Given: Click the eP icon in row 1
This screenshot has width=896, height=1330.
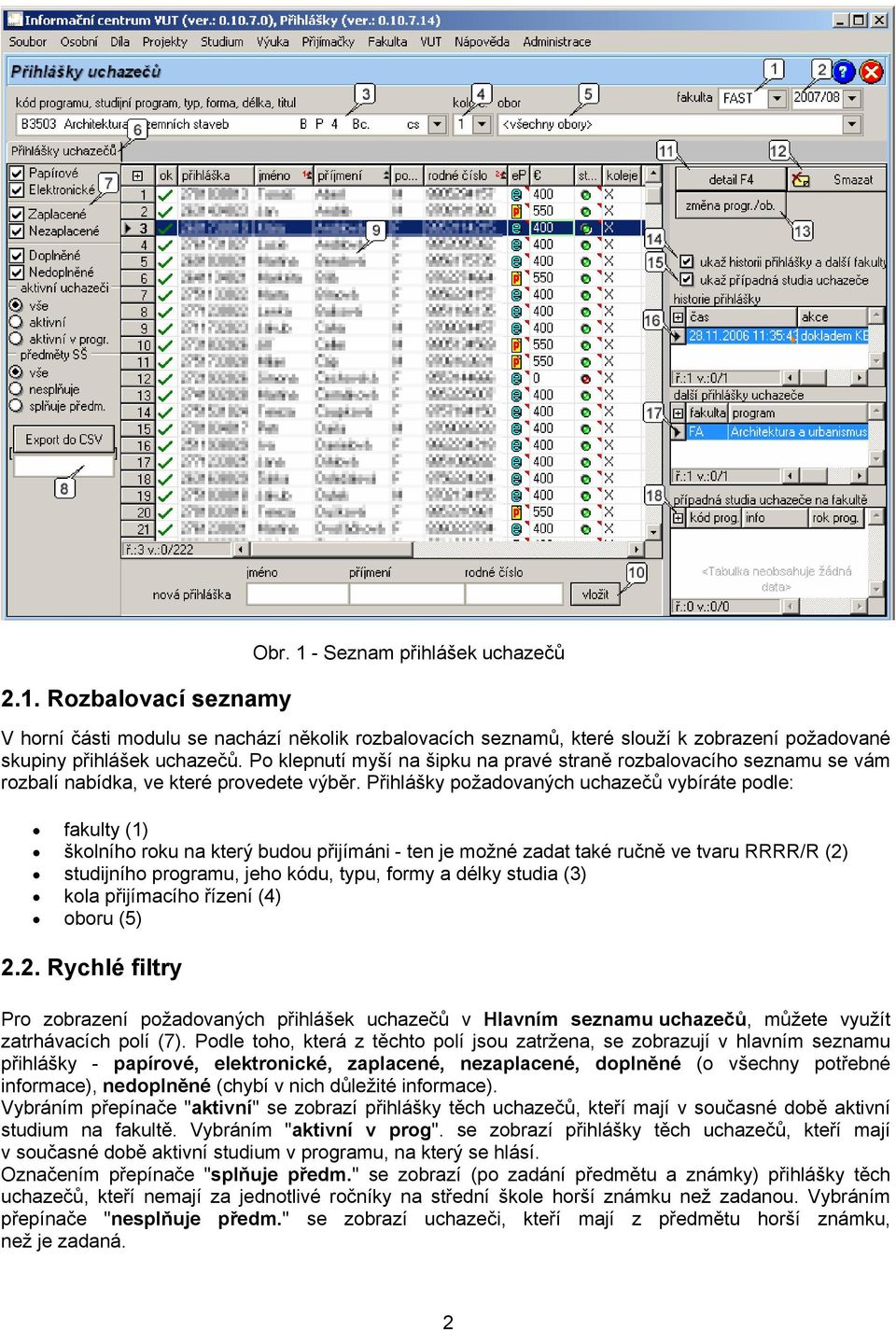Looking at the screenshot, I should [x=516, y=195].
